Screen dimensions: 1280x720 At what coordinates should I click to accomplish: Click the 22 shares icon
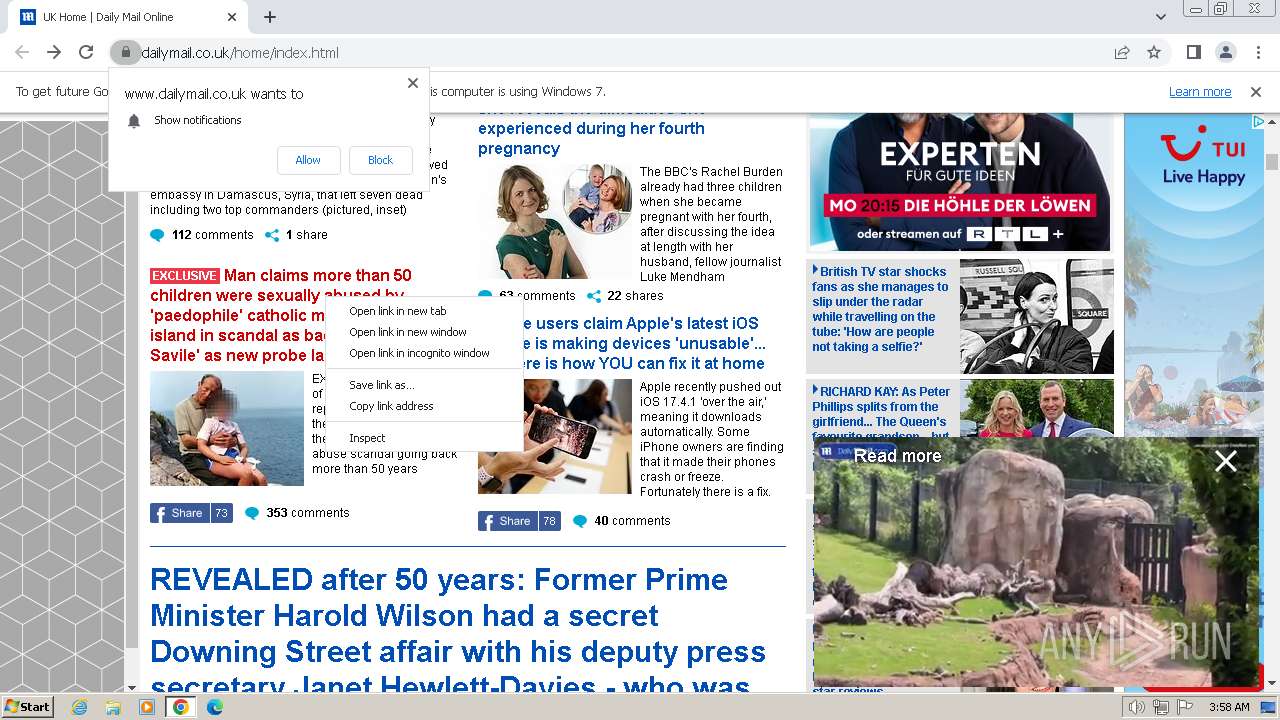pyautogui.click(x=594, y=296)
